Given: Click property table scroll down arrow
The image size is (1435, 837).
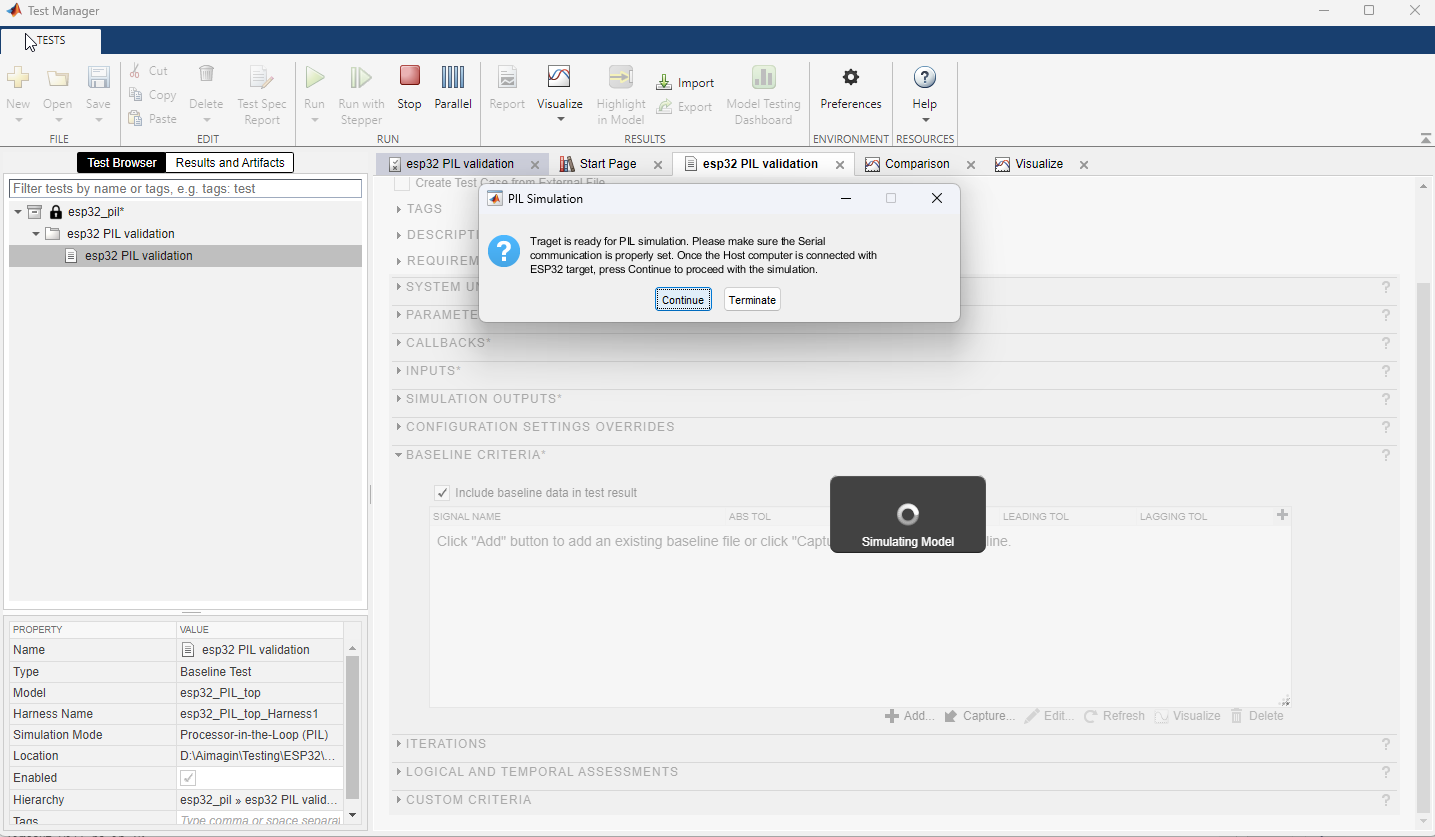Looking at the screenshot, I should tap(351, 815).
